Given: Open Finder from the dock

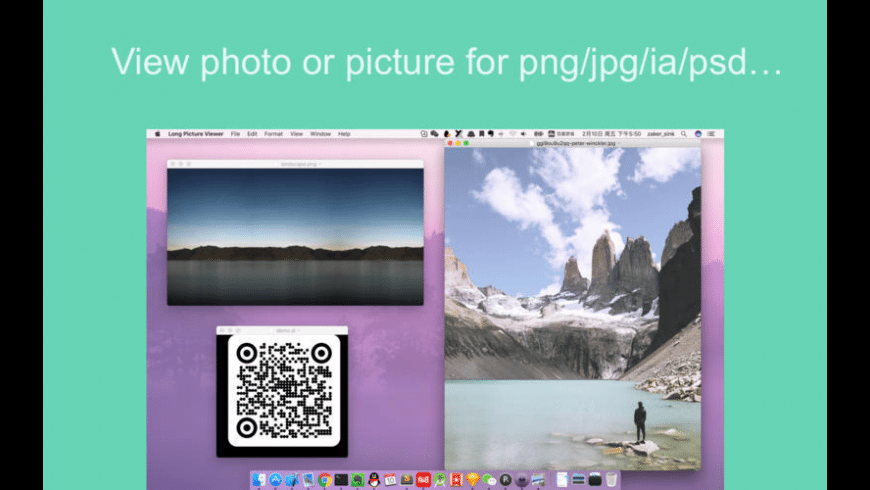Looking at the screenshot, I should pos(259,479).
